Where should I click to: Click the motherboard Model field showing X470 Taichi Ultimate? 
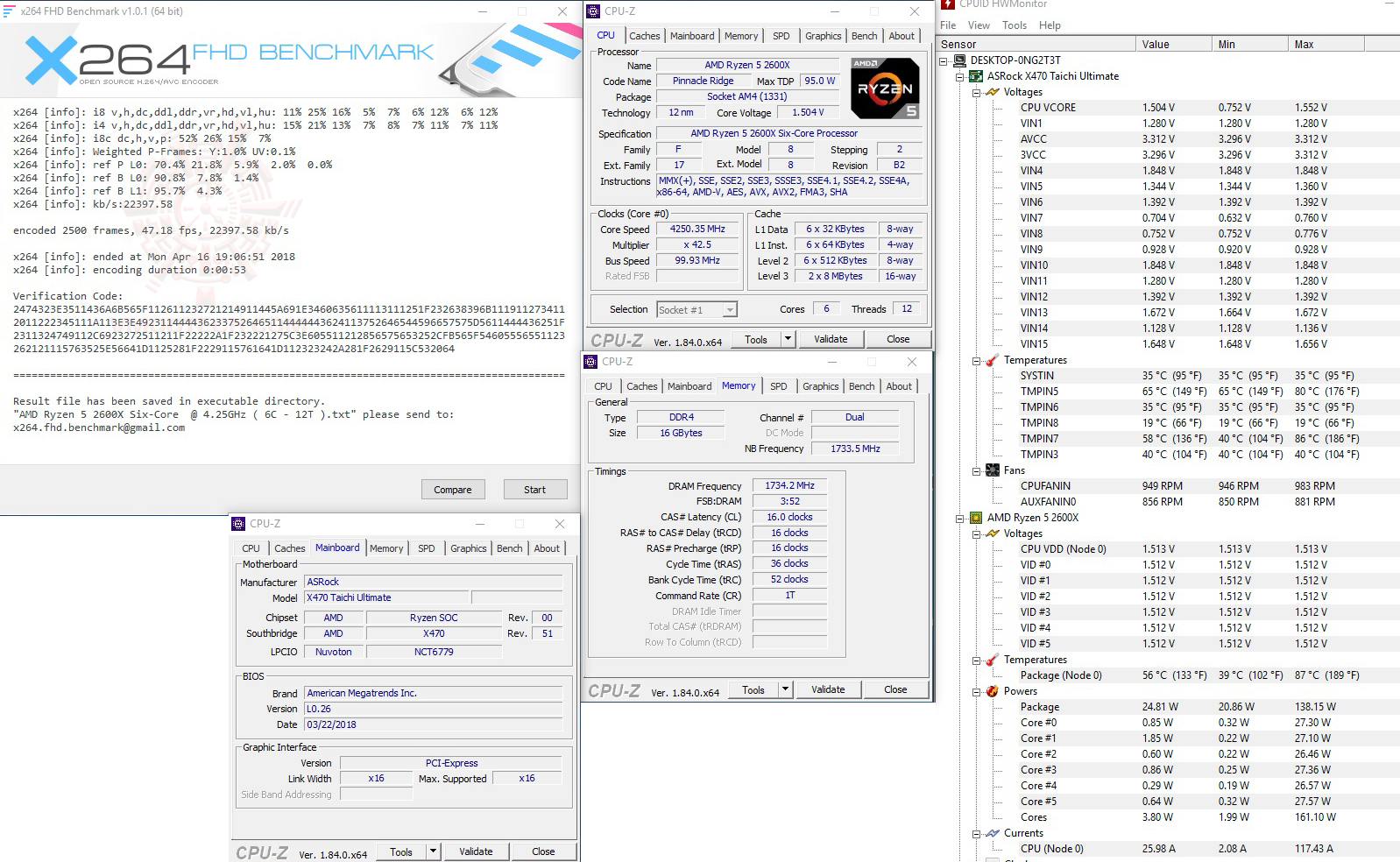coord(386,598)
